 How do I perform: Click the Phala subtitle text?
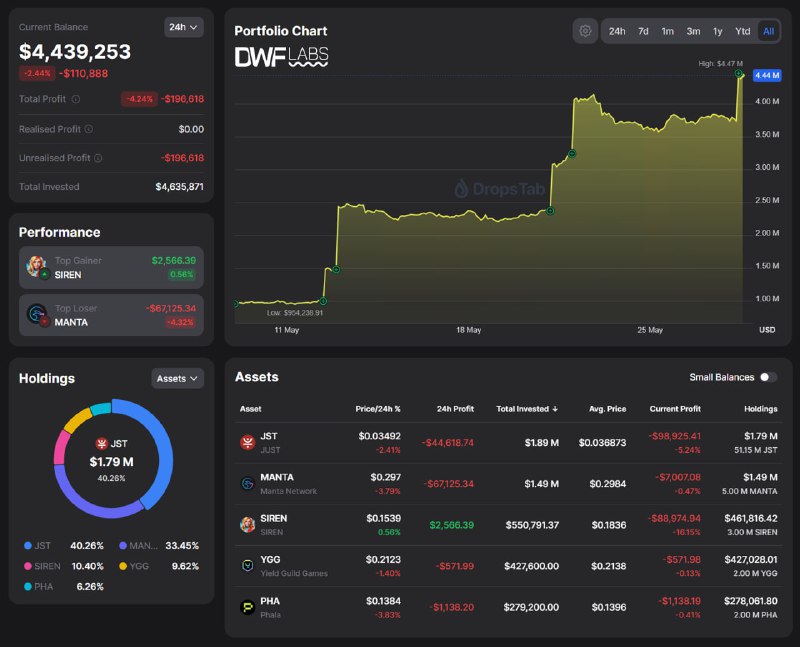[x=270, y=615]
